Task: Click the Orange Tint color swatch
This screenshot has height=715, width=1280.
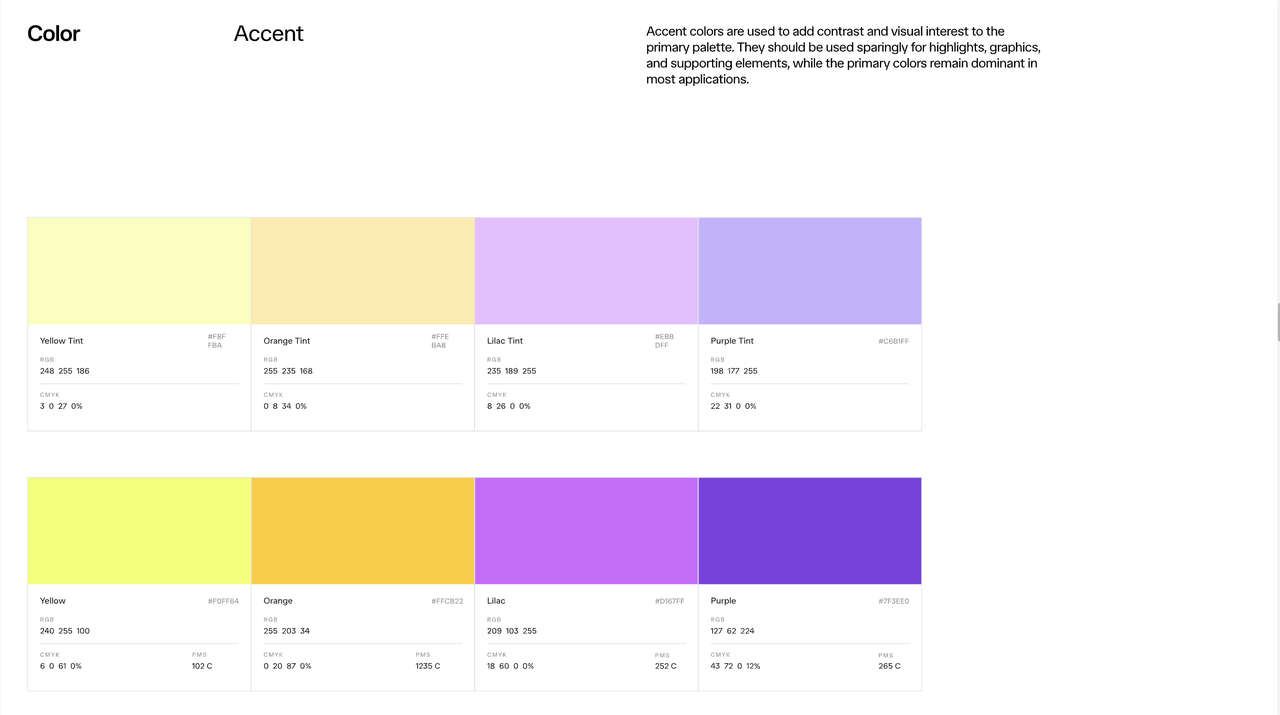Action: tap(362, 271)
